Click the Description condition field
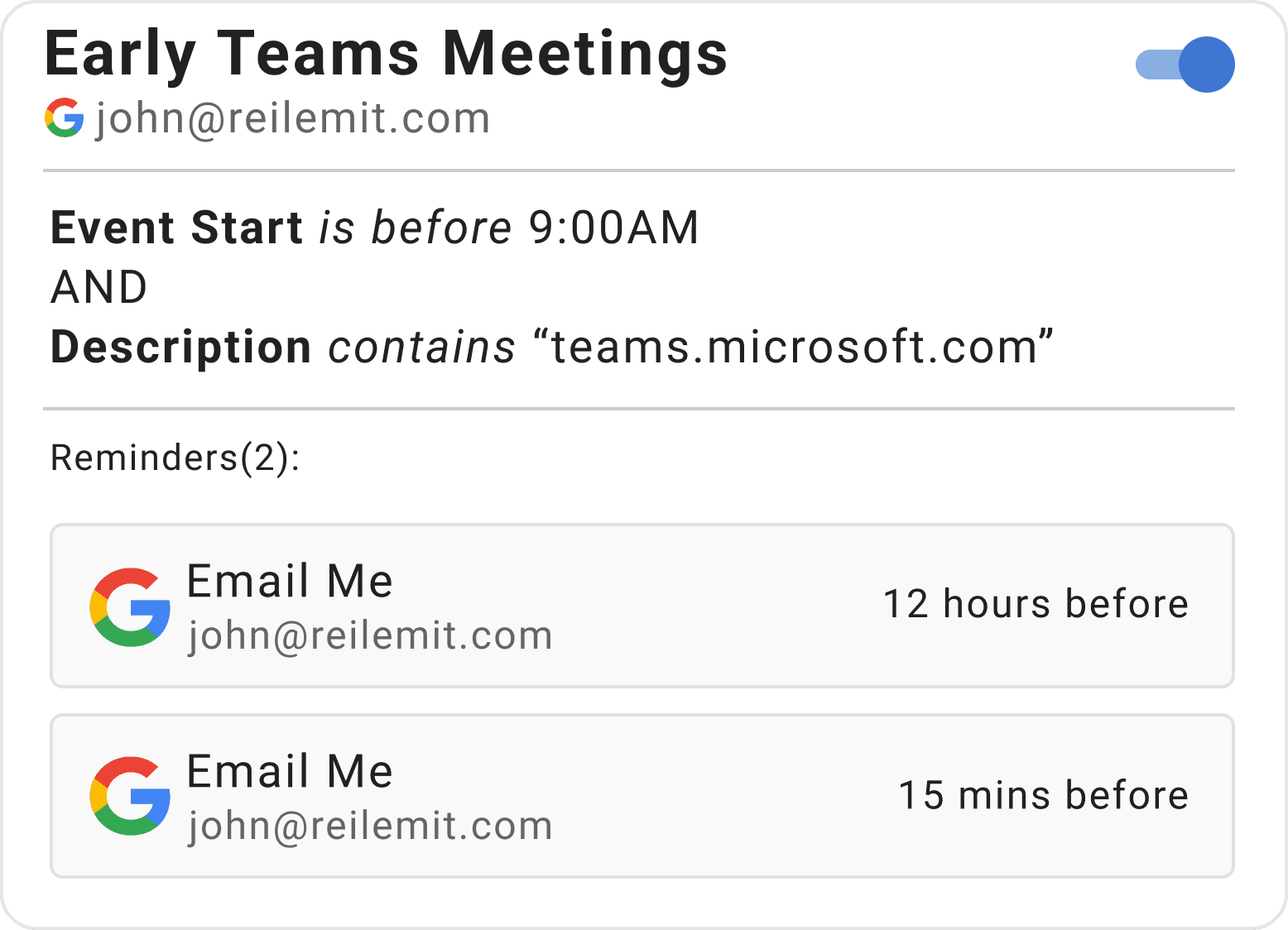1288x930 pixels. click(180, 347)
